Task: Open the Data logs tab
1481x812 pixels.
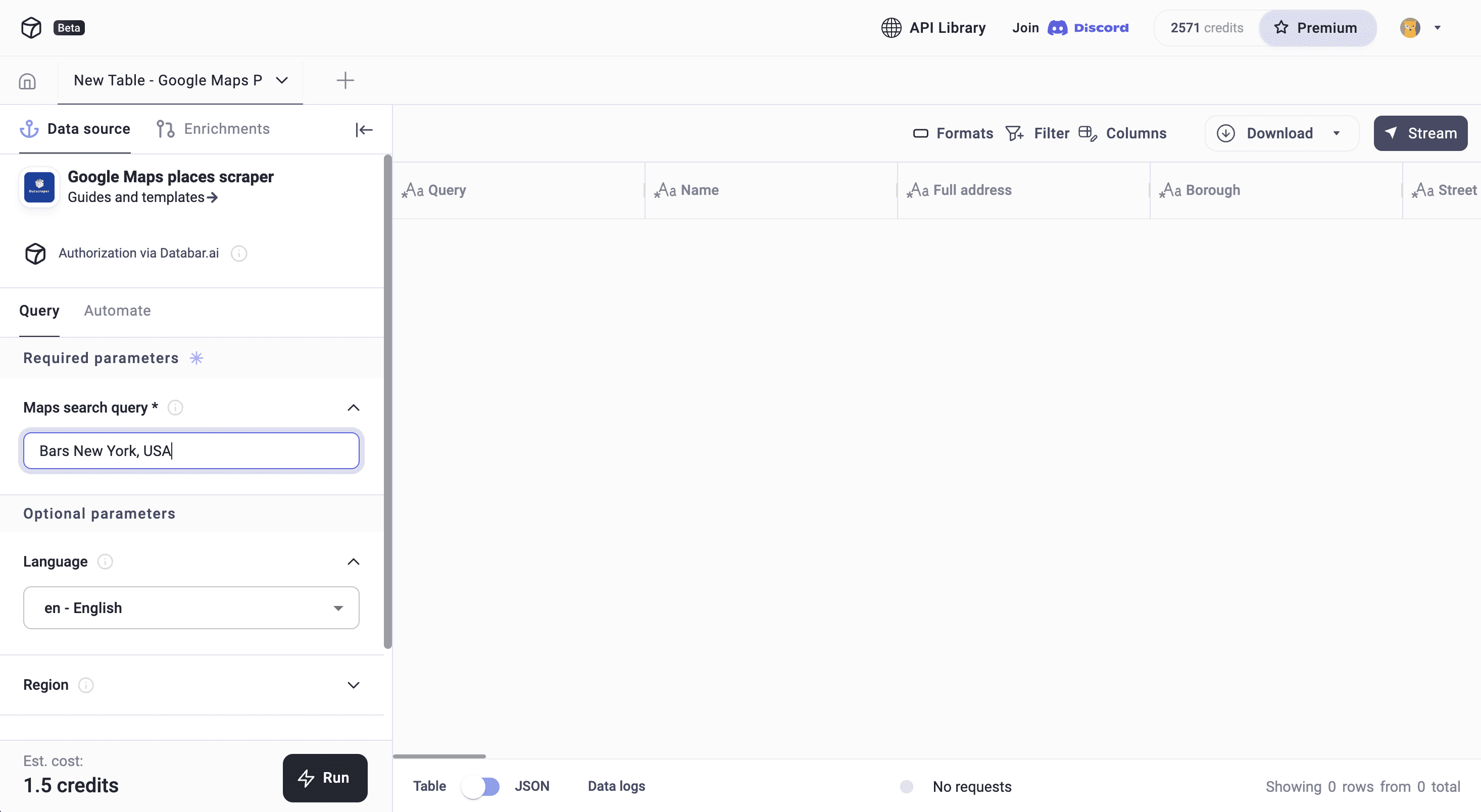Action: tap(616, 786)
